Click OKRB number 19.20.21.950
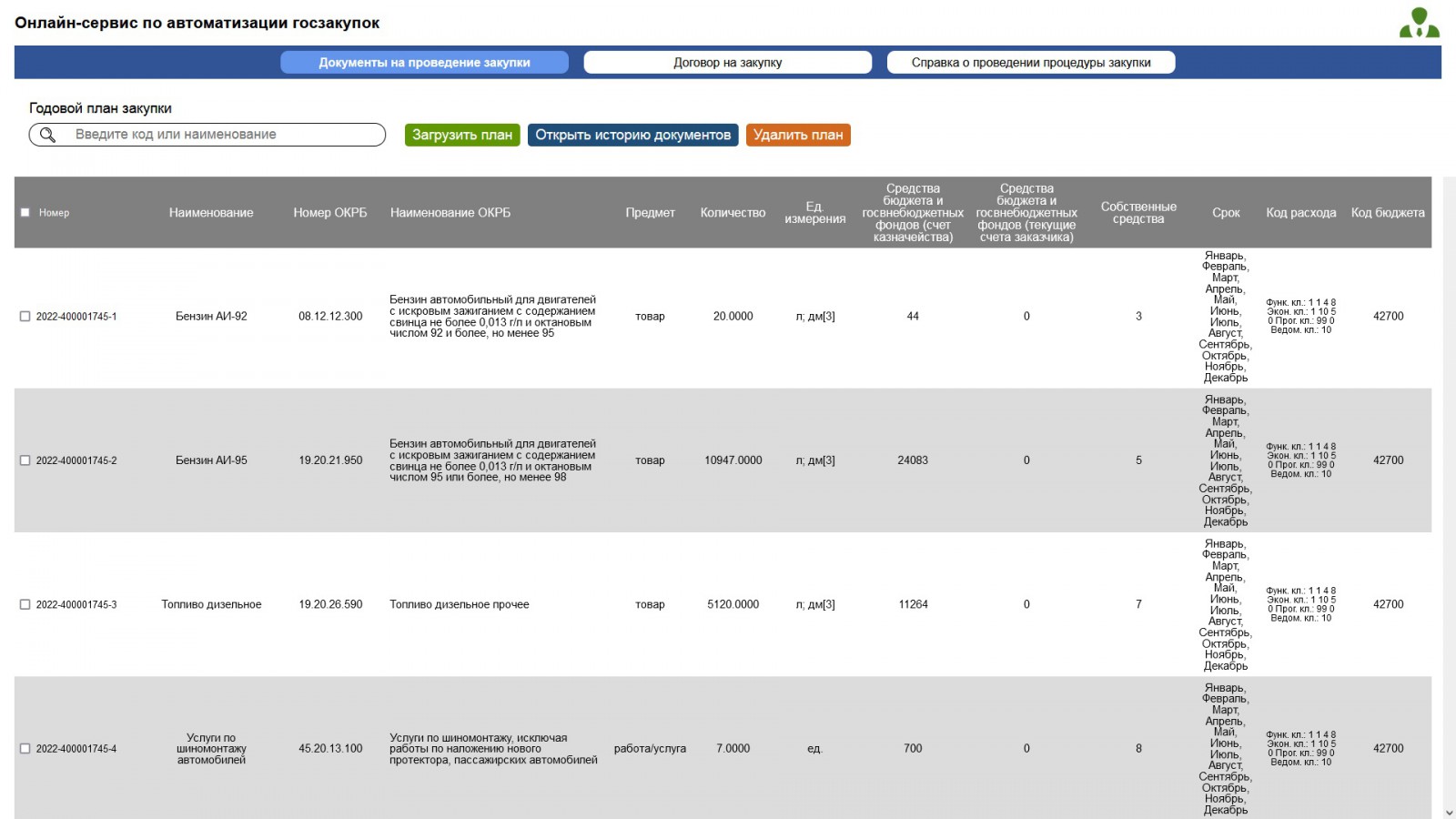 [330, 460]
